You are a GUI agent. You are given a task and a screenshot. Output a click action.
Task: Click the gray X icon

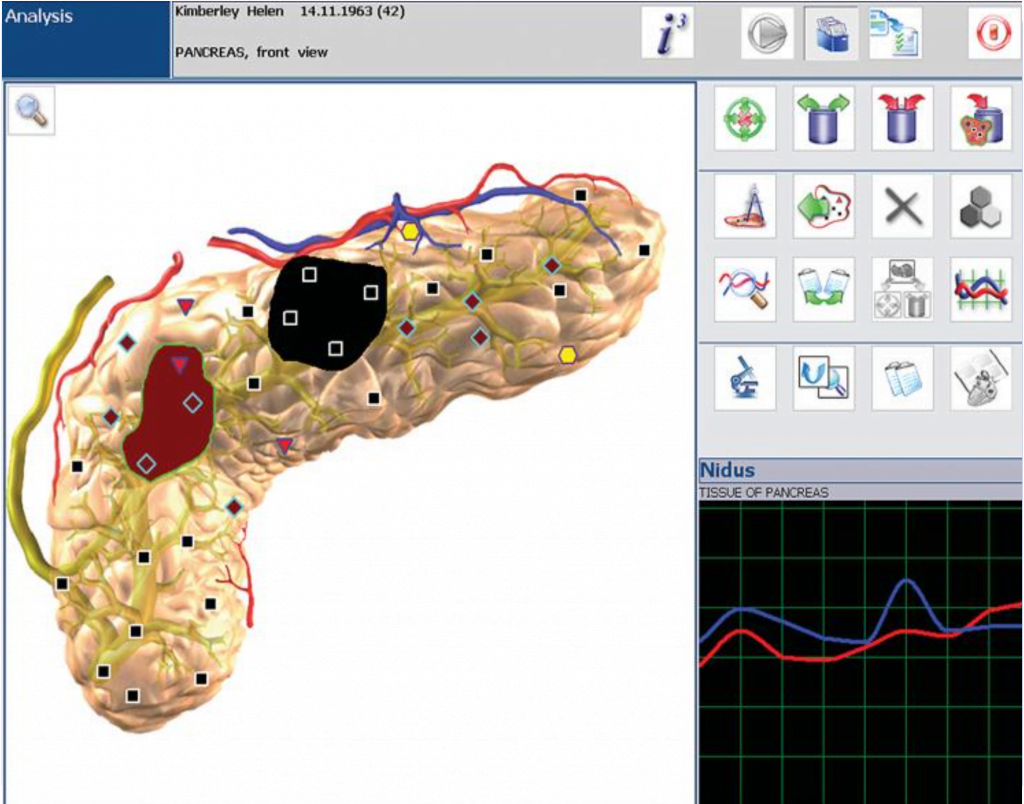point(903,207)
